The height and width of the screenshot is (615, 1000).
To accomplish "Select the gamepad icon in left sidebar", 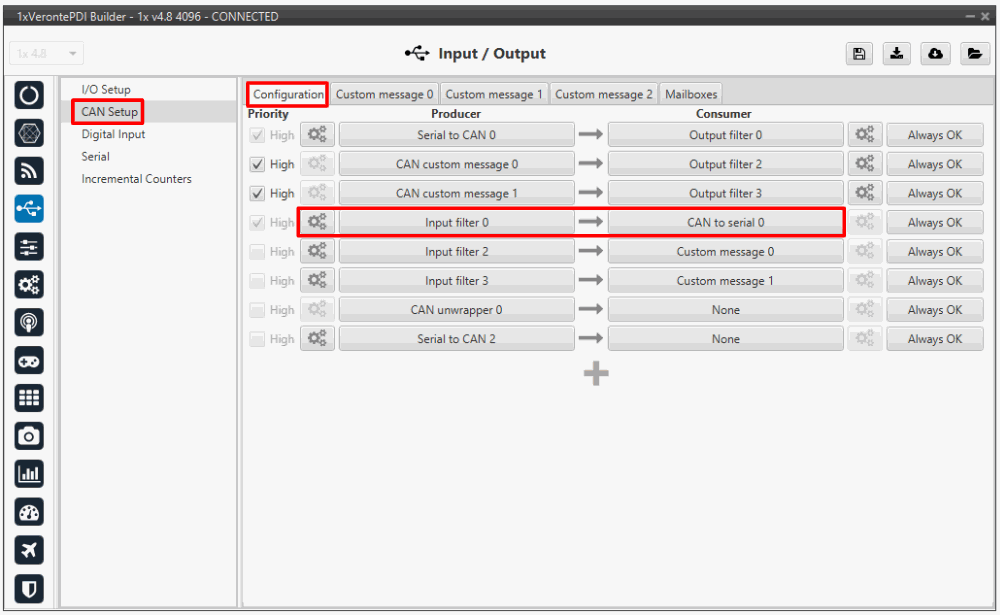I will pos(30,361).
